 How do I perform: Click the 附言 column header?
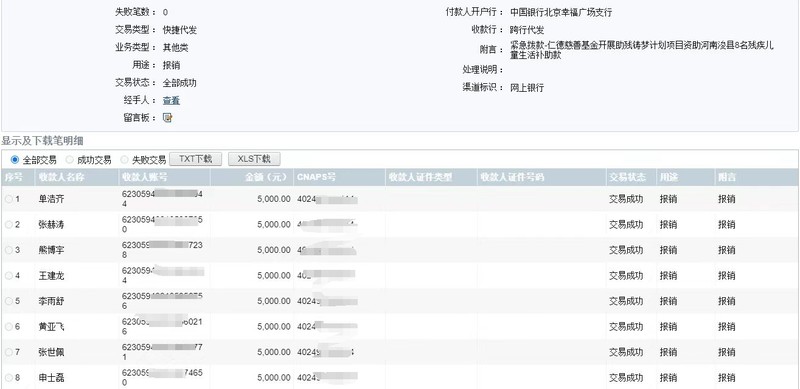727,177
